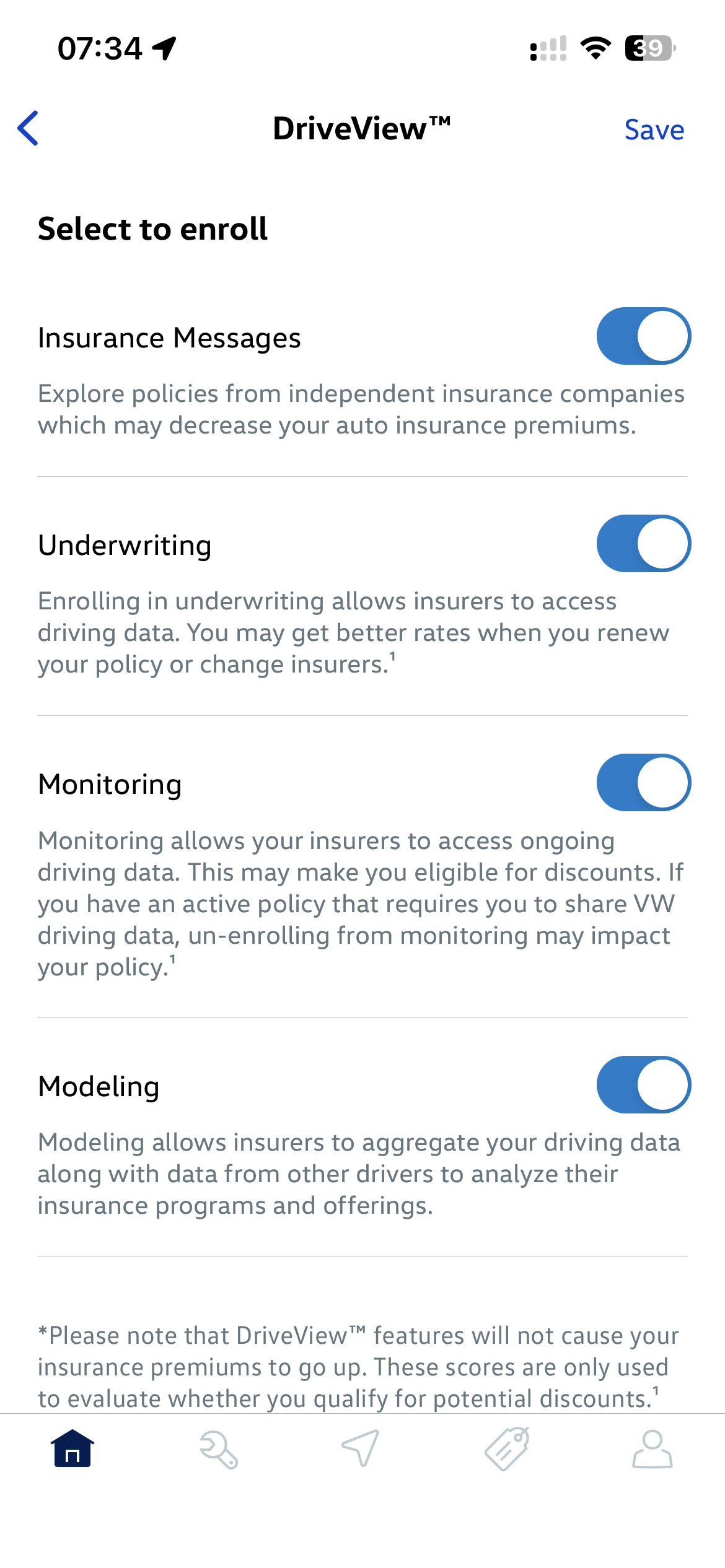Go to the navigation arrow tab
The height and width of the screenshot is (1568, 725).
click(x=361, y=1448)
